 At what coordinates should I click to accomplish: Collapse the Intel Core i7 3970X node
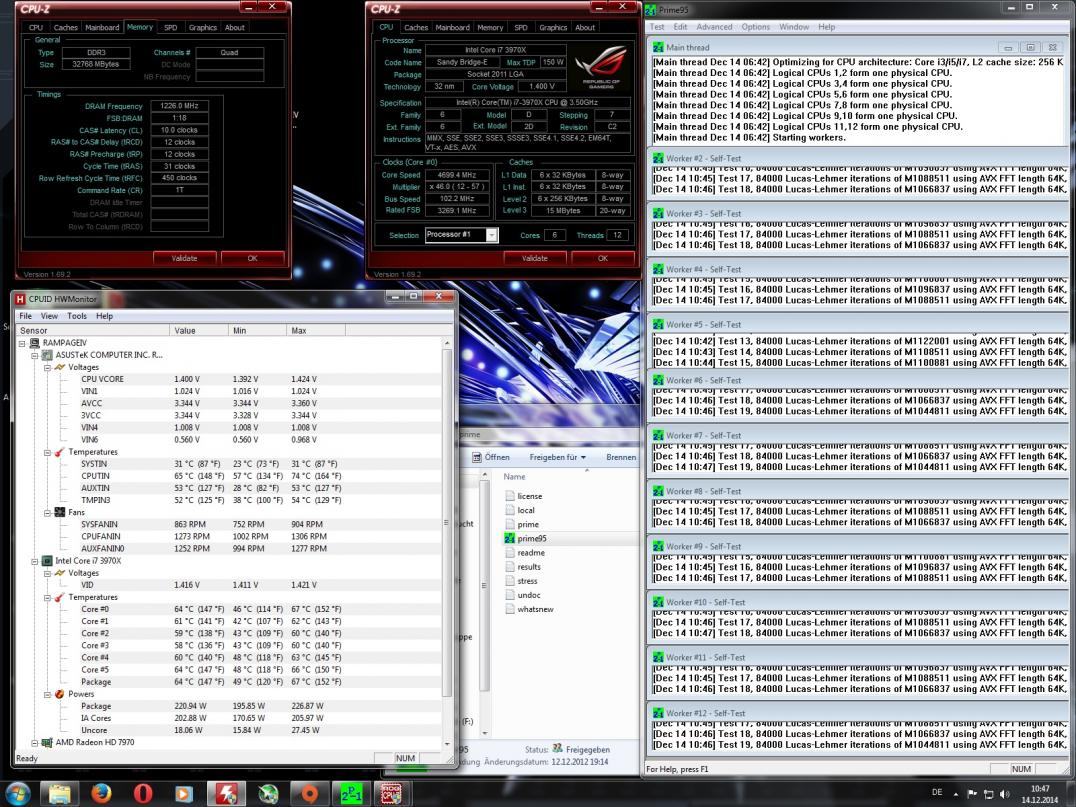[34, 561]
